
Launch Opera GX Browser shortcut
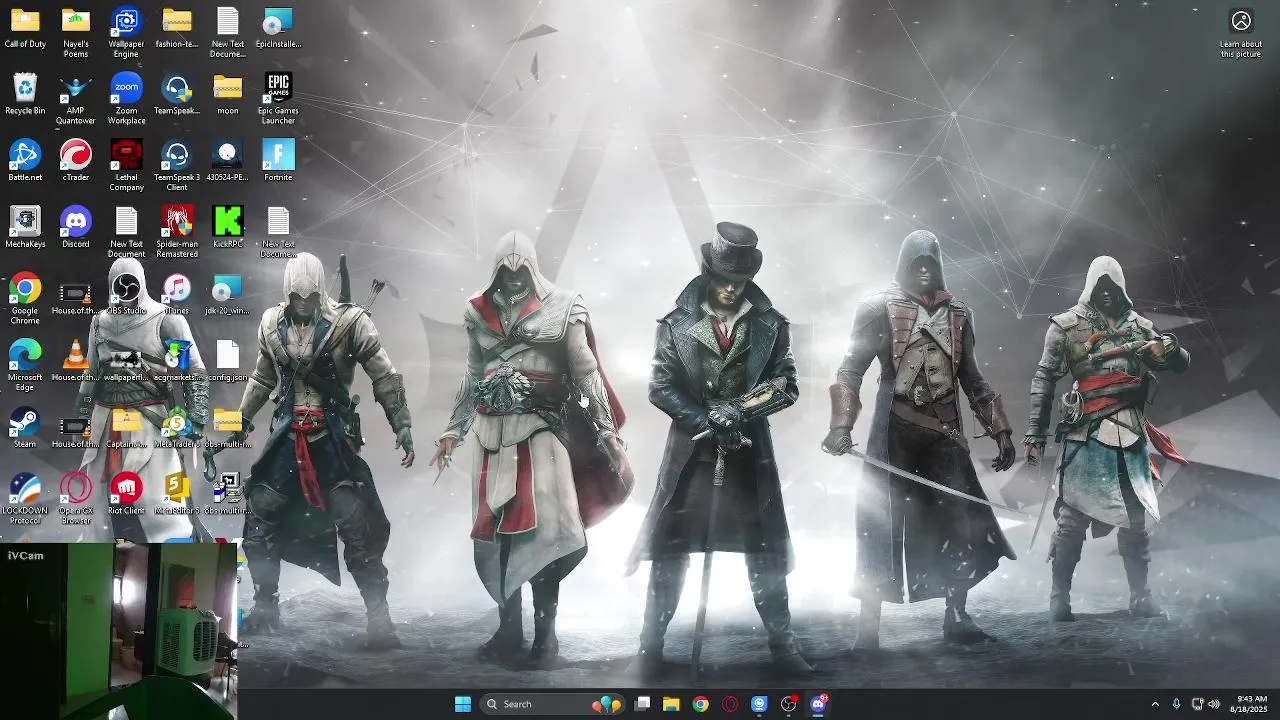76,499
